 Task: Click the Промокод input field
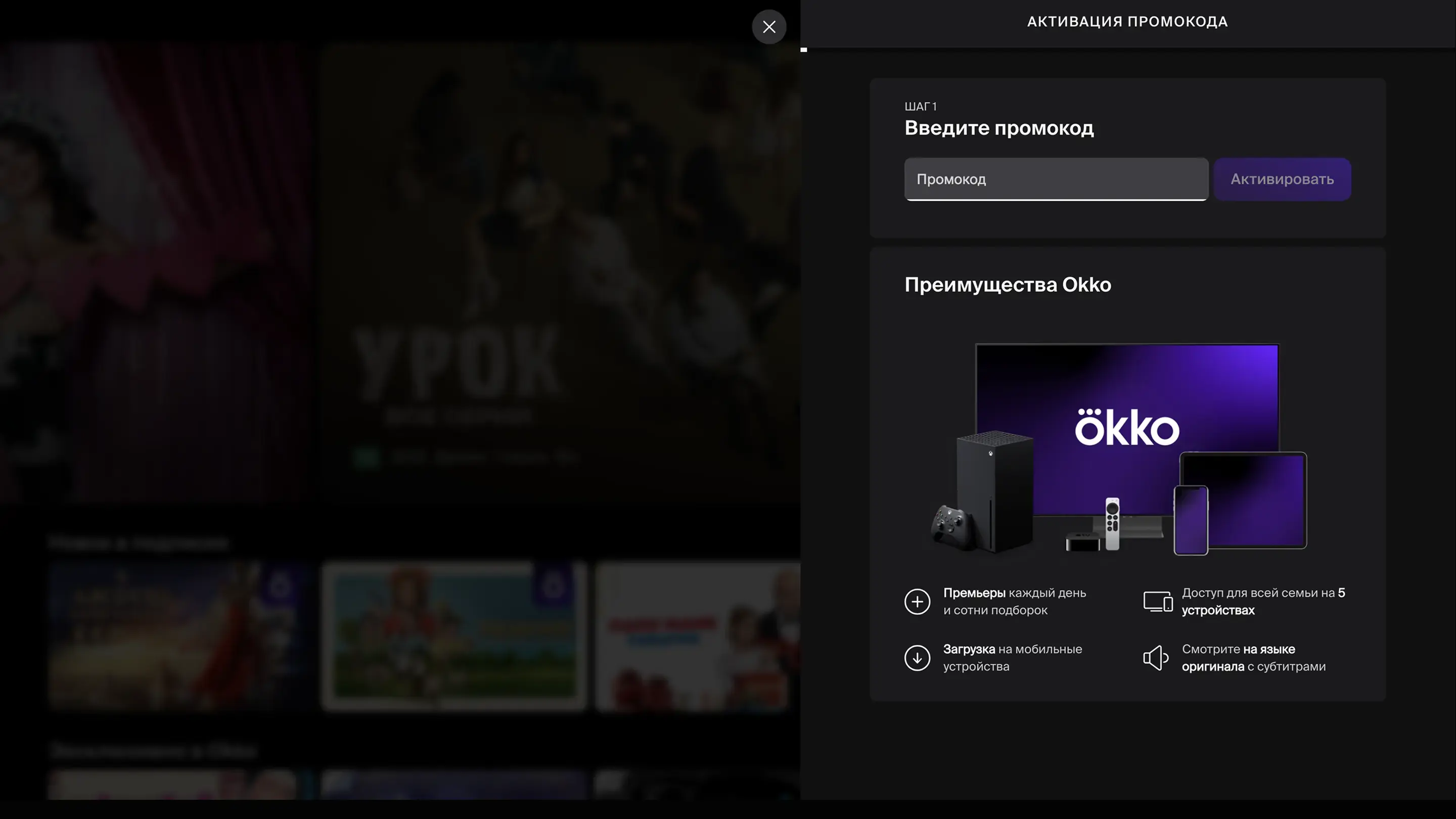(x=1056, y=179)
